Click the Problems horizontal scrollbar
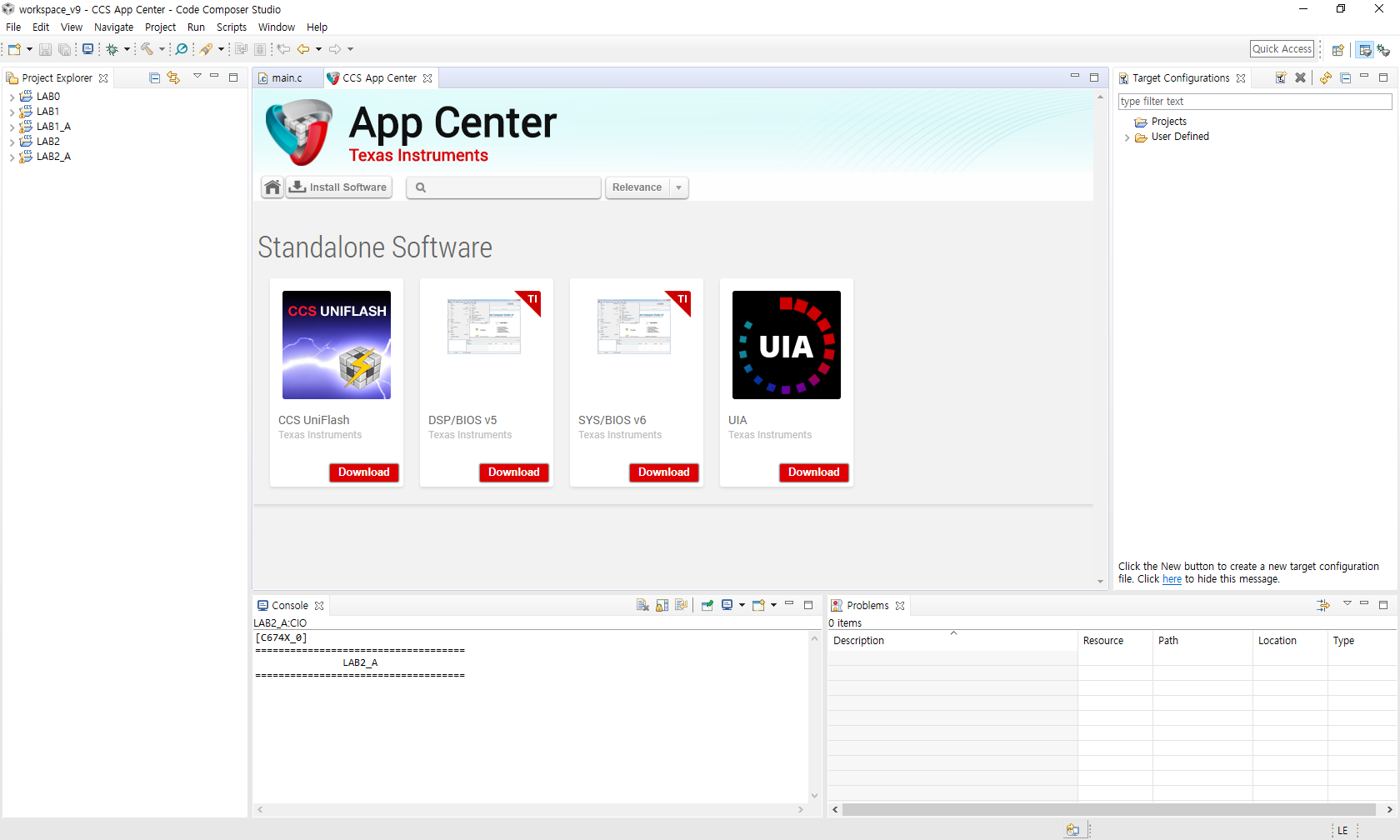 [x=1108, y=809]
